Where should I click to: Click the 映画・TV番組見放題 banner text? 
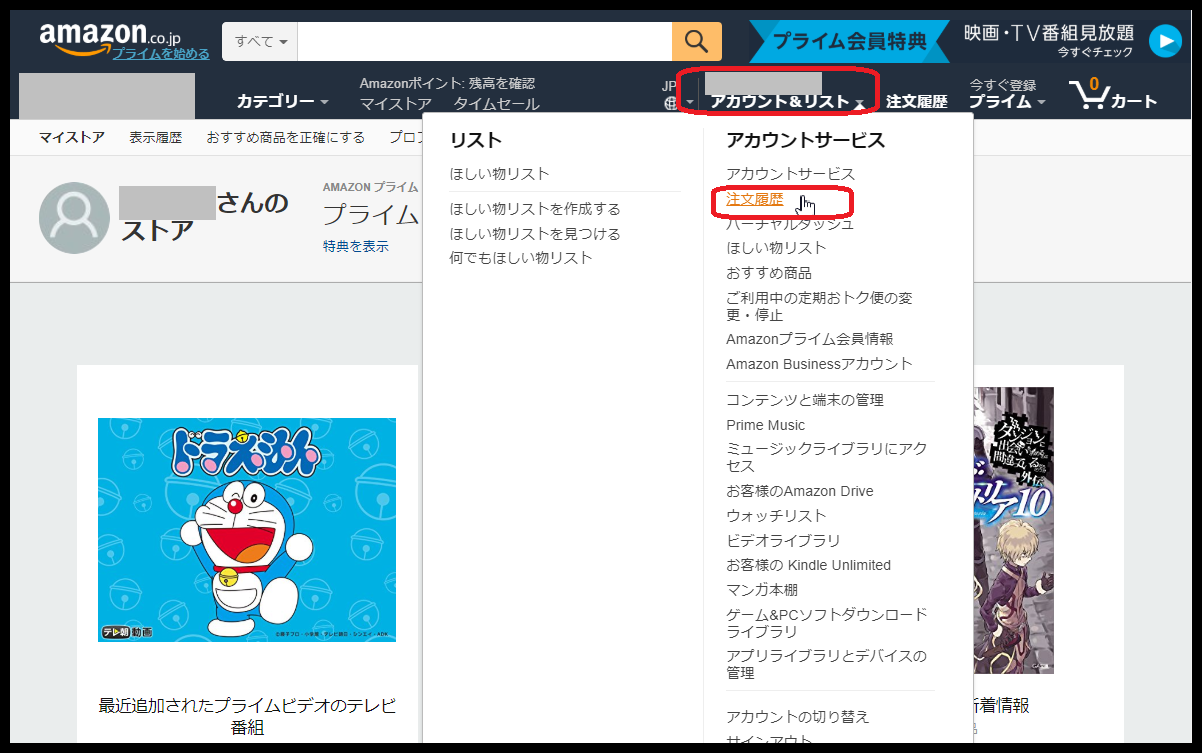point(1049,33)
